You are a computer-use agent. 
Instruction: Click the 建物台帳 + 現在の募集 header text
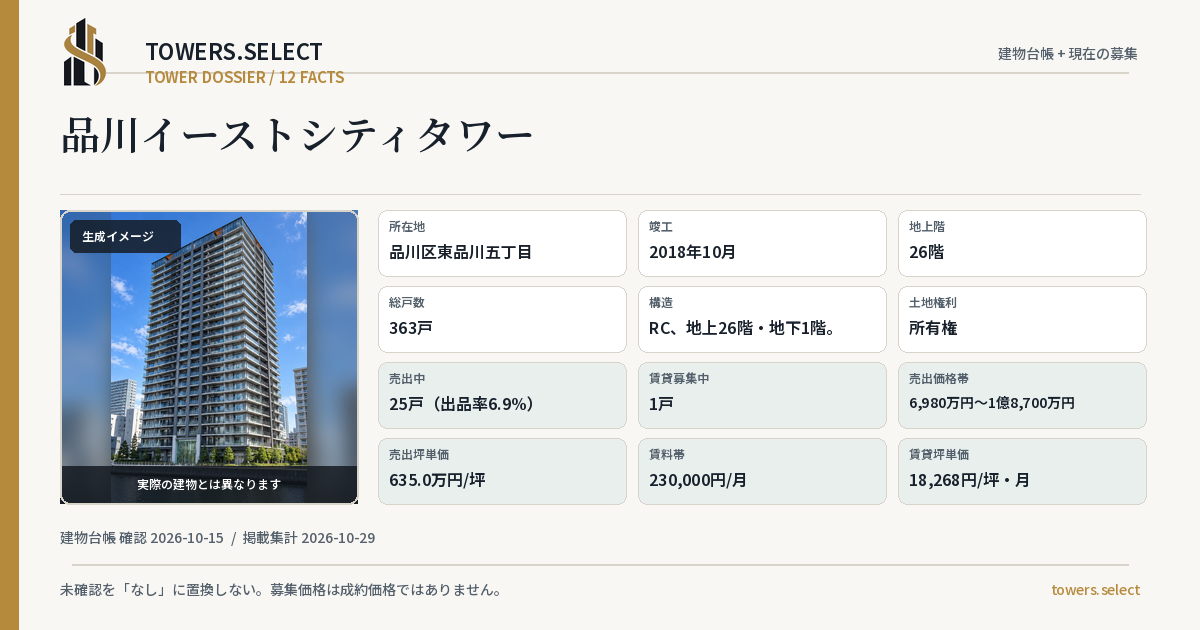point(1068,53)
